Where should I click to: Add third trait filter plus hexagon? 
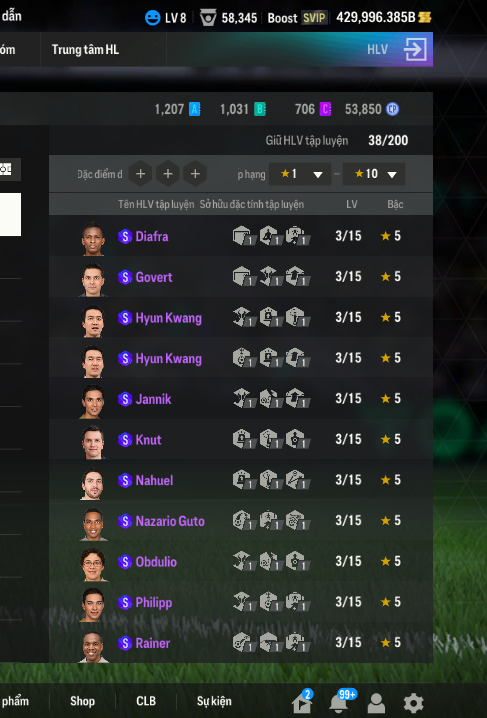[x=195, y=174]
